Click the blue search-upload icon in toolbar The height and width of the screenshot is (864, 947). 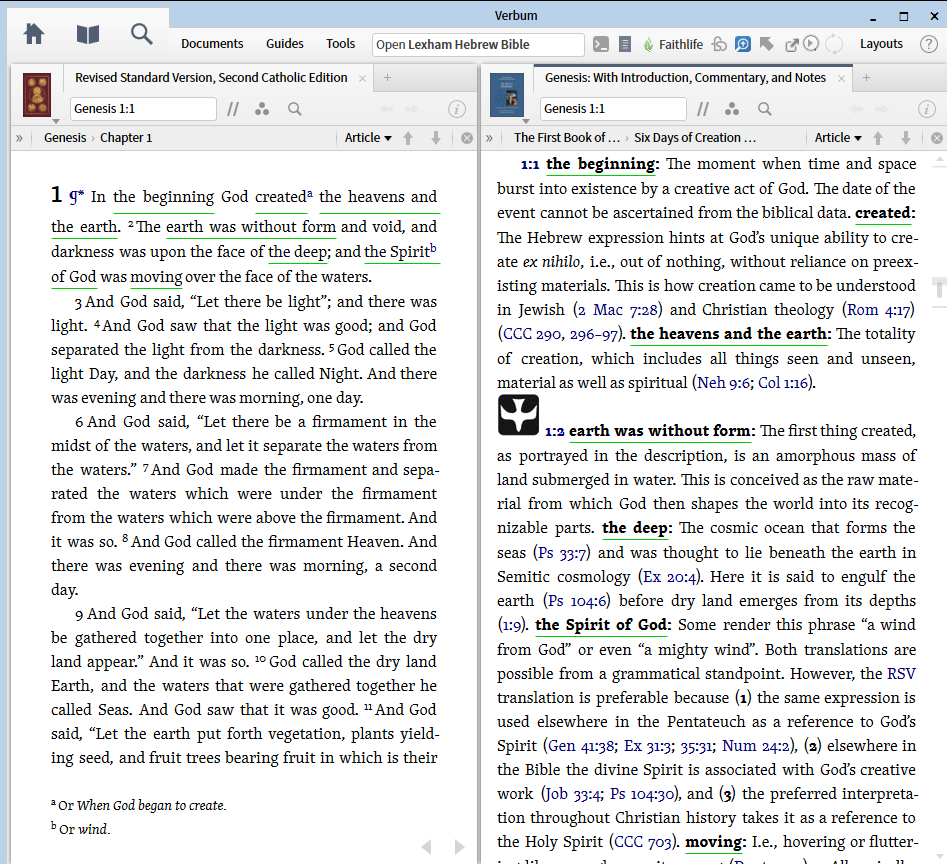pos(743,44)
